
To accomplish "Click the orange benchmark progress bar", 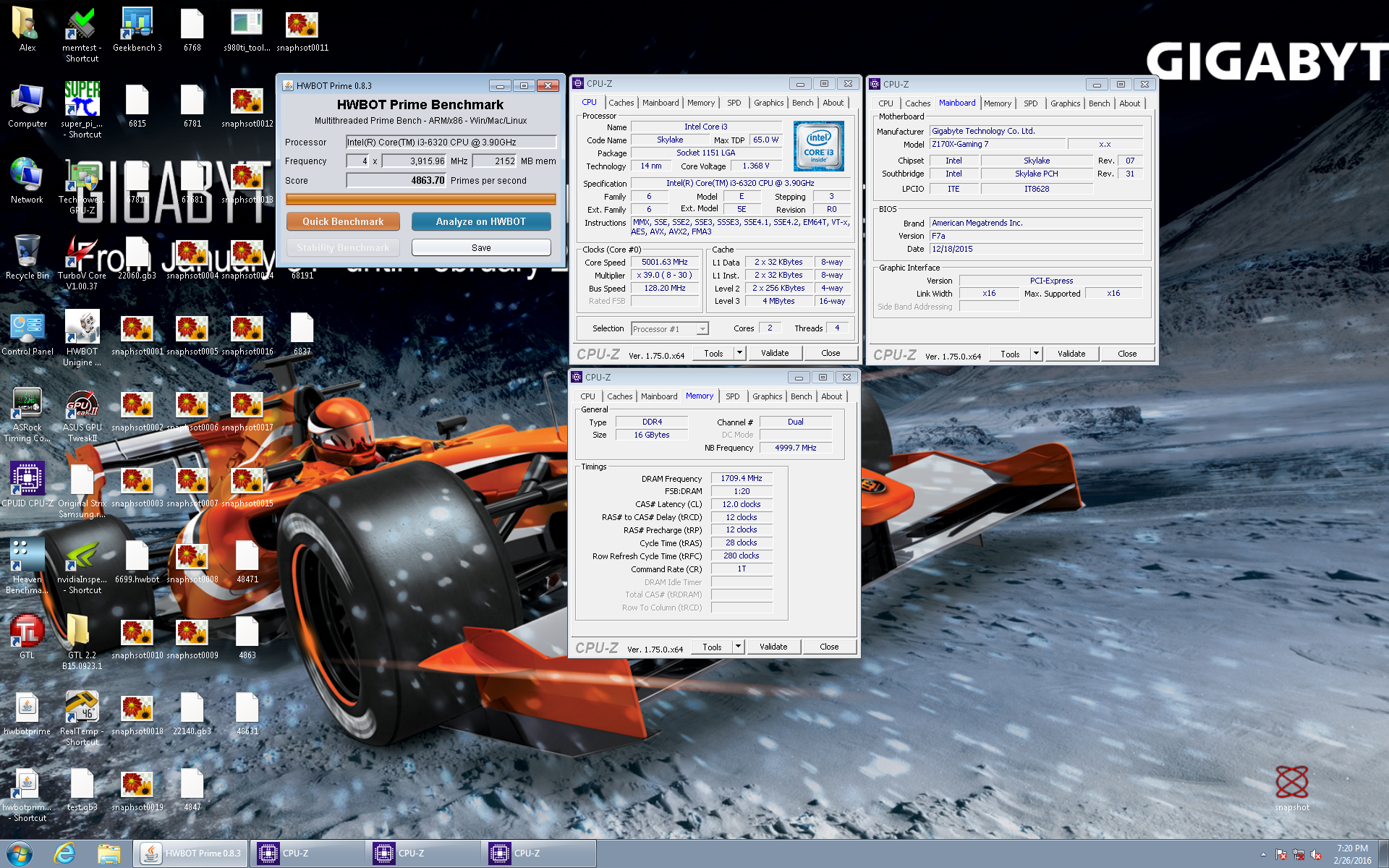I will click(420, 199).
